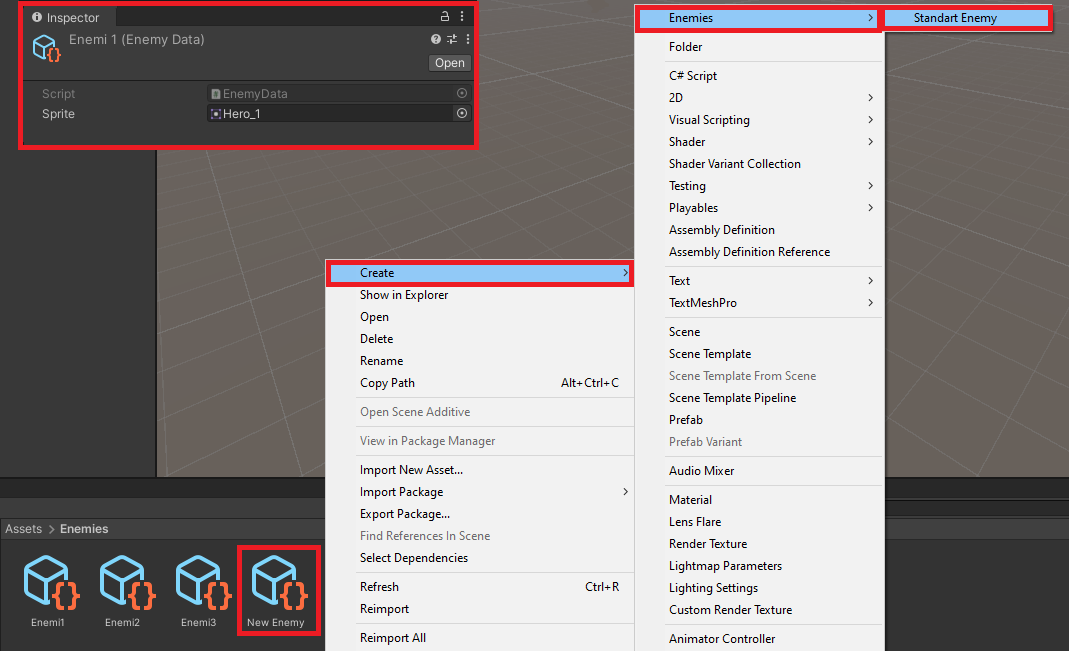Expand the Import Package submenu
The width and height of the screenshot is (1069, 651).
(480, 492)
